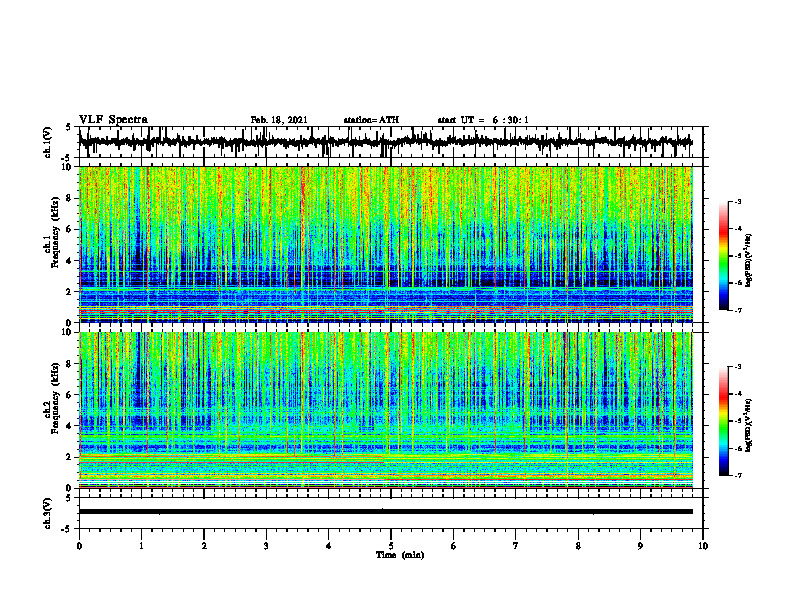The width and height of the screenshot is (792, 612).
Task: Click the ch.2 spectrogram color scale bar
Action: [x=723, y=421]
